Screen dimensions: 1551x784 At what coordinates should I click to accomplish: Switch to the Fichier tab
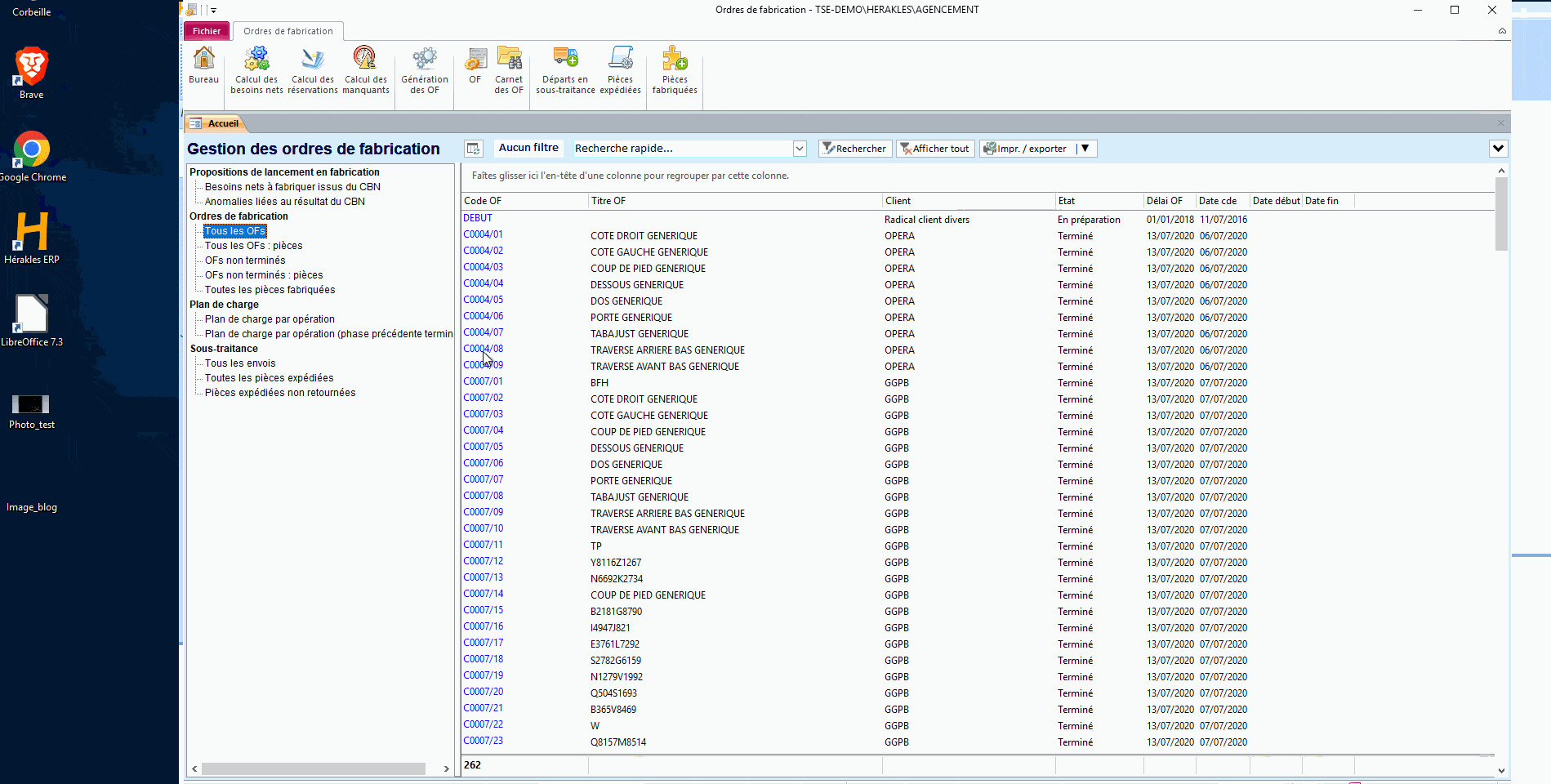tap(206, 30)
